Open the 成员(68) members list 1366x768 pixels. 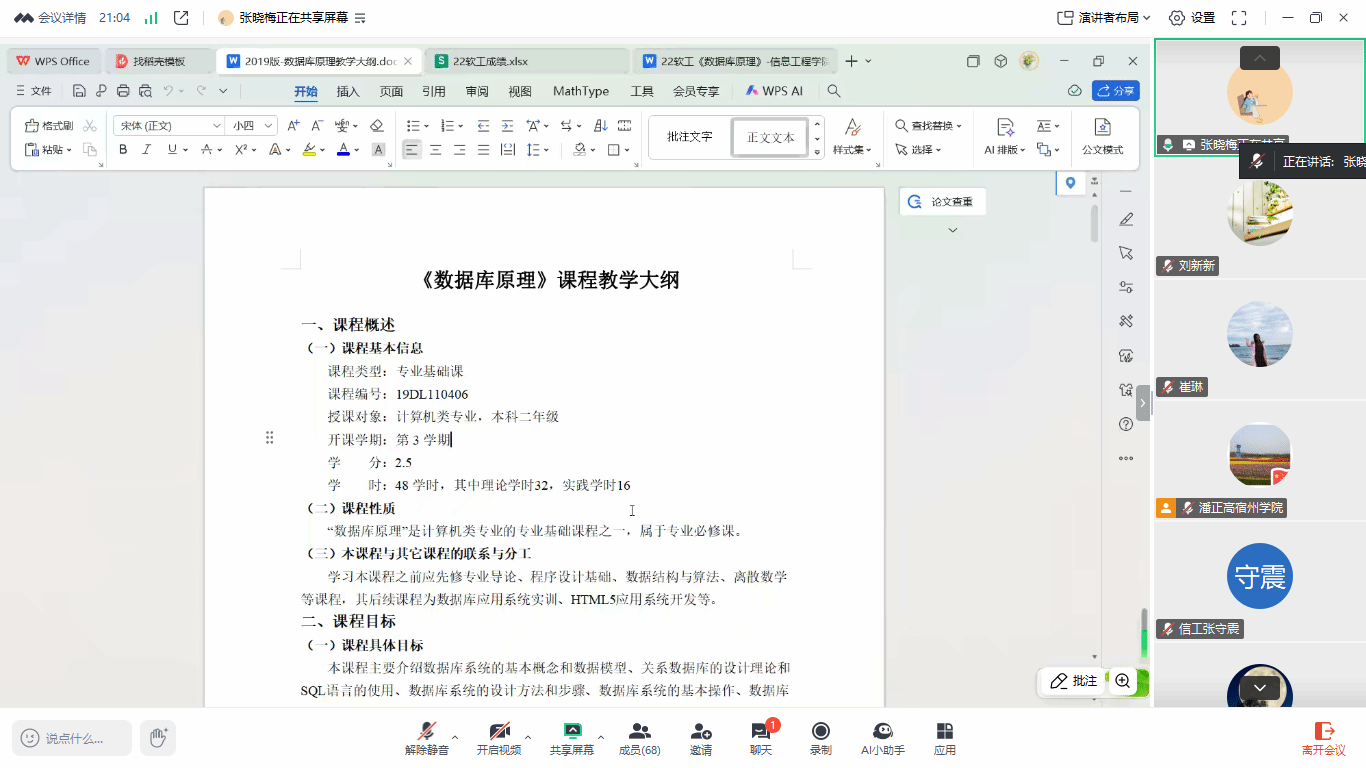click(639, 738)
